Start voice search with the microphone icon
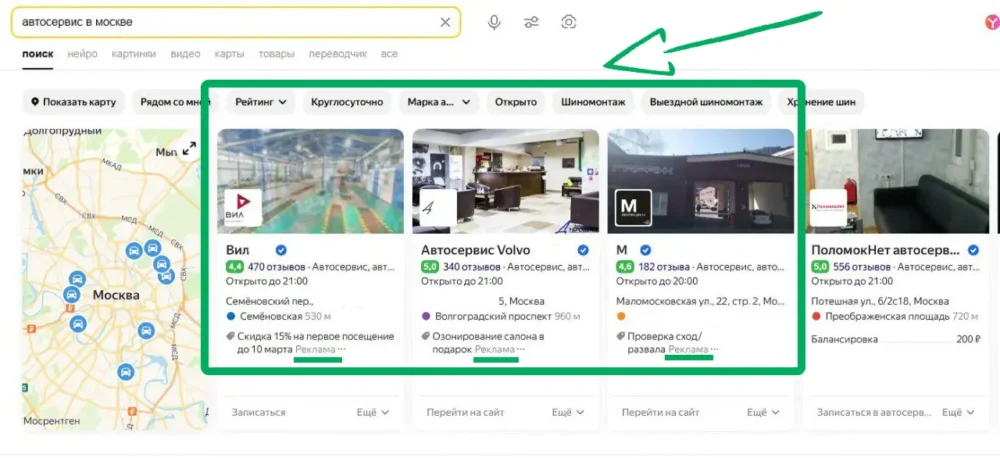The height and width of the screenshot is (458, 1000). coord(494,22)
